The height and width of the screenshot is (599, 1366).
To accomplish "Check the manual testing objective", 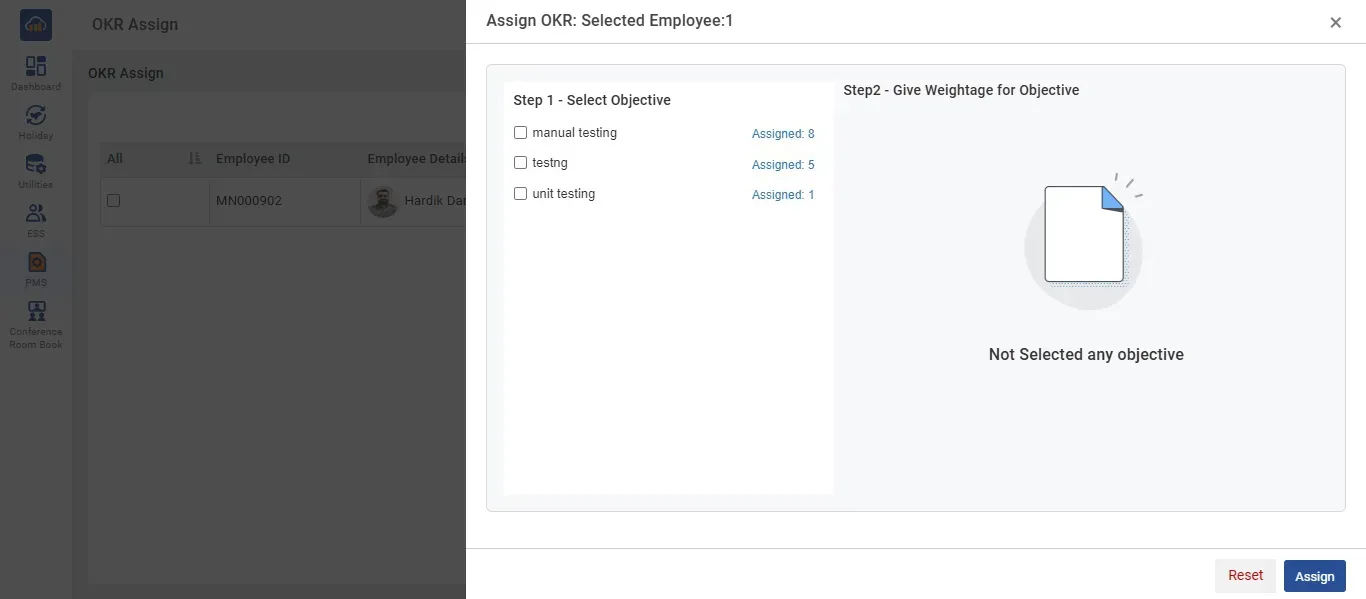I will [x=520, y=132].
